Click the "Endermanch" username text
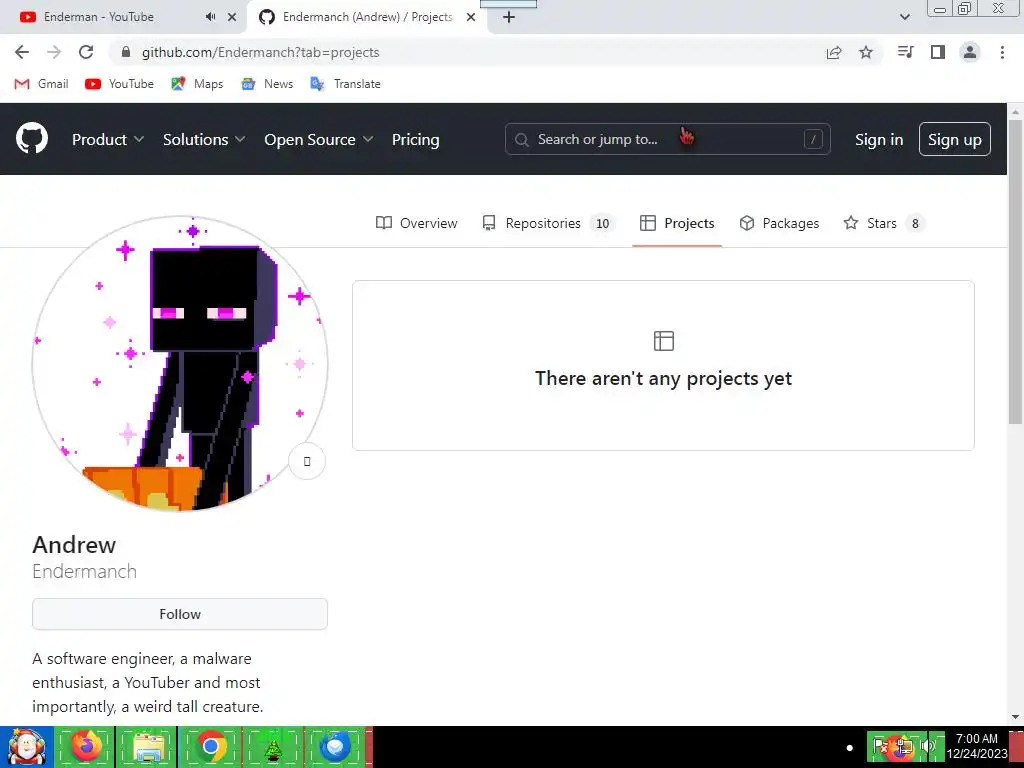Viewport: 1024px width, 768px height. coord(84,571)
